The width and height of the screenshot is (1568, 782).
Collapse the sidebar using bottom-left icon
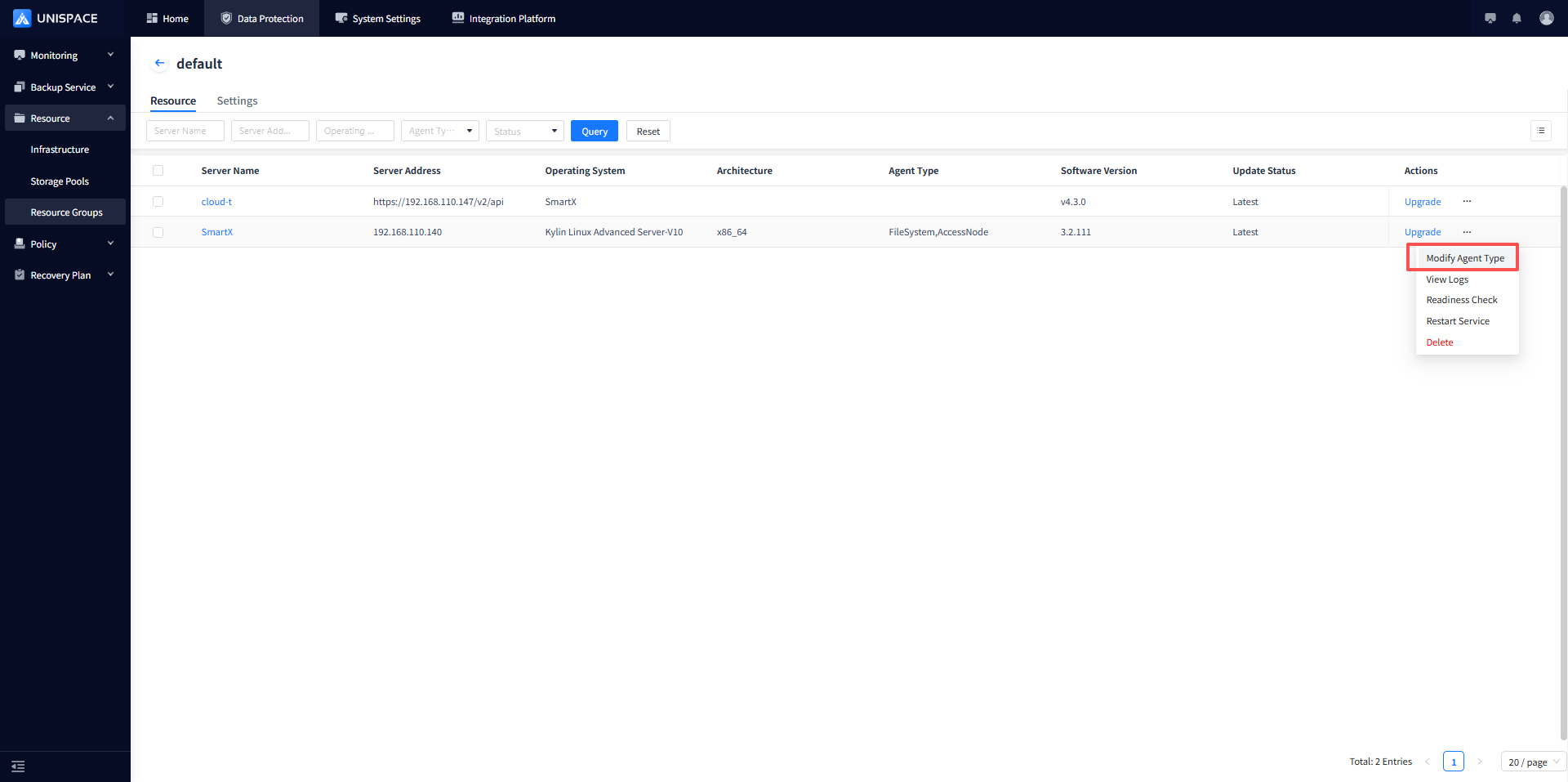(x=18, y=766)
